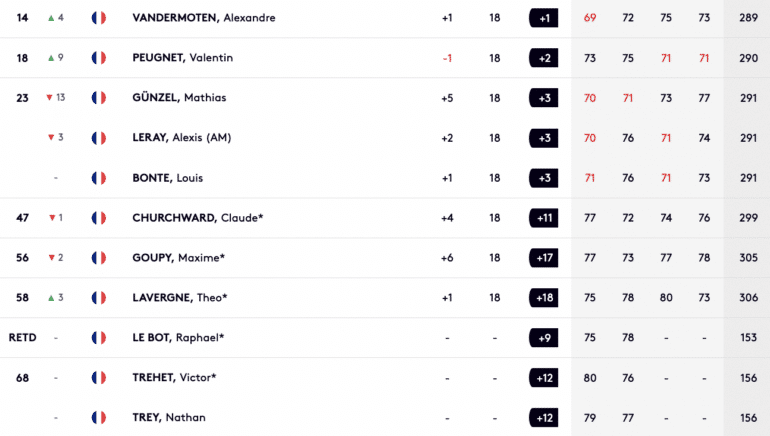Click French flag next to CHURCHWARD, Claude

pyautogui.click(x=99, y=218)
